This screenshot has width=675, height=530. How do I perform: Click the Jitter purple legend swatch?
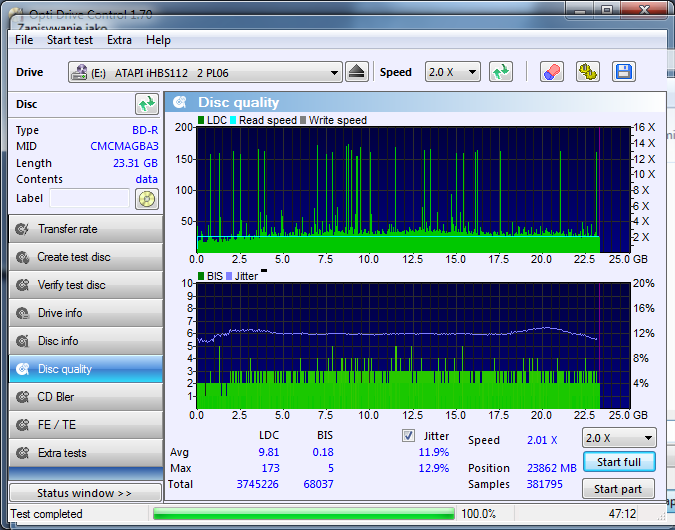(x=229, y=276)
